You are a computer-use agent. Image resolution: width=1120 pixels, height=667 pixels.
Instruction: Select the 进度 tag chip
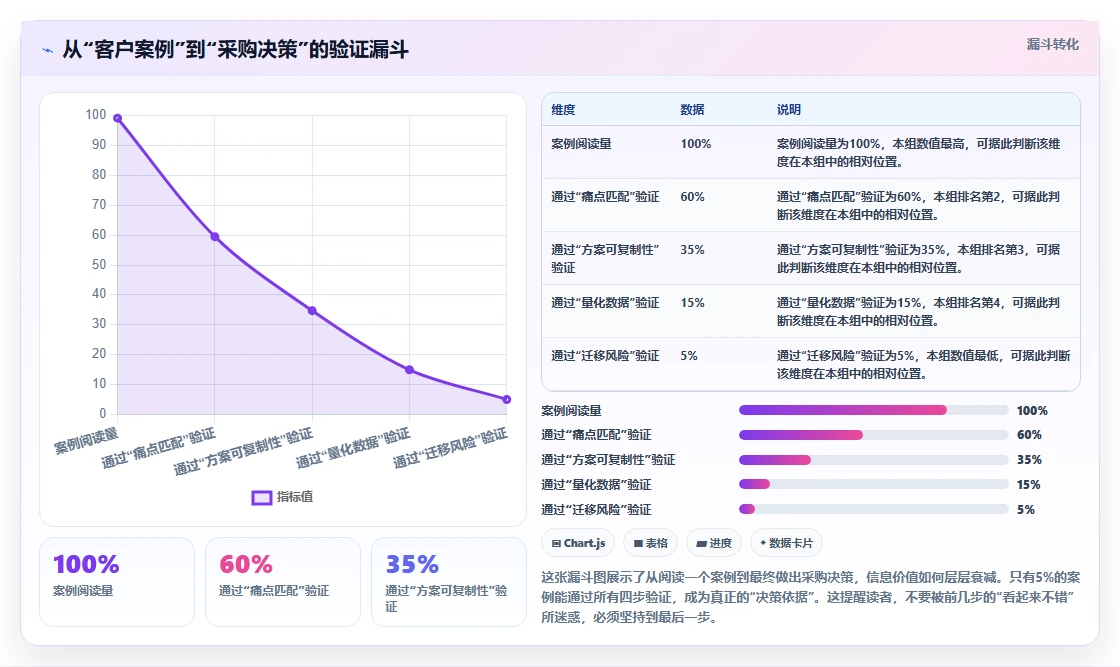pos(714,543)
